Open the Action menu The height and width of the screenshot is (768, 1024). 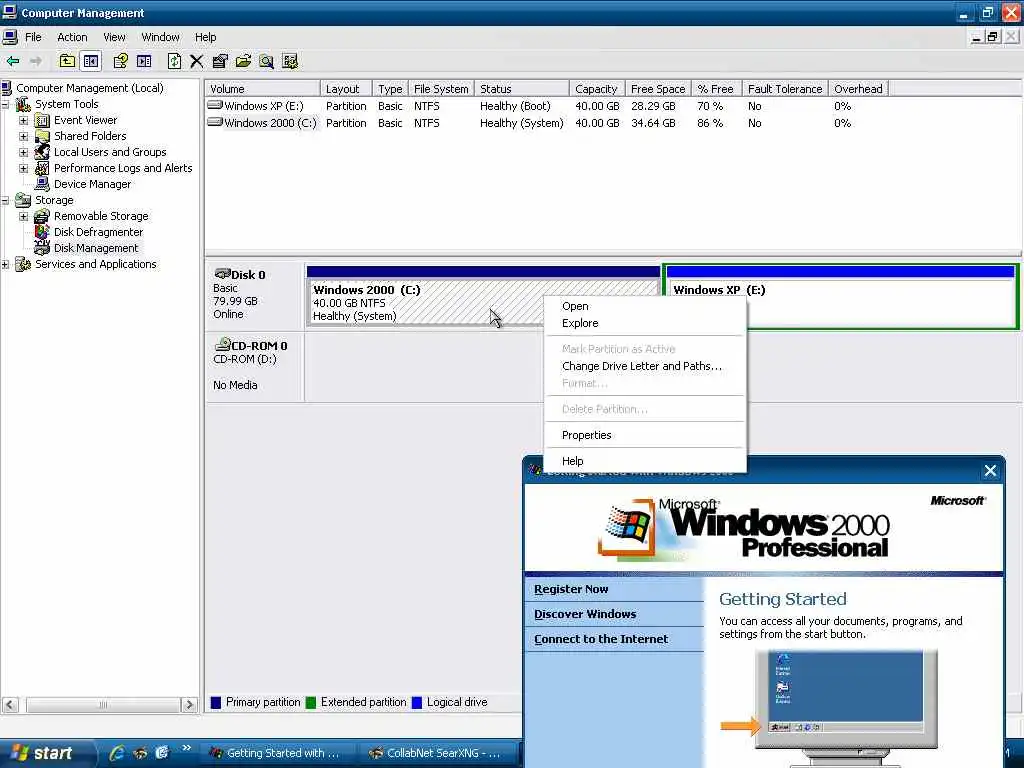point(72,37)
